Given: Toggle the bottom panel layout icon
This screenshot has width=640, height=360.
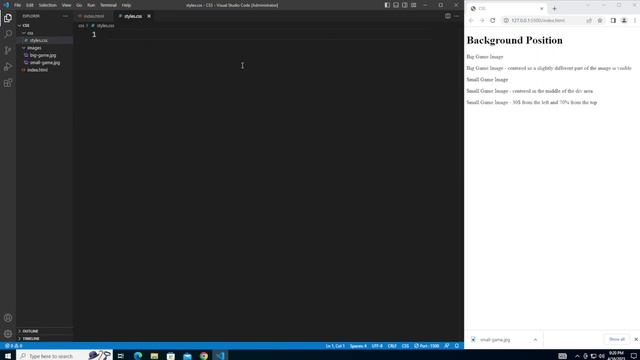Looking at the screenshot, I should [x=396, y=5].
